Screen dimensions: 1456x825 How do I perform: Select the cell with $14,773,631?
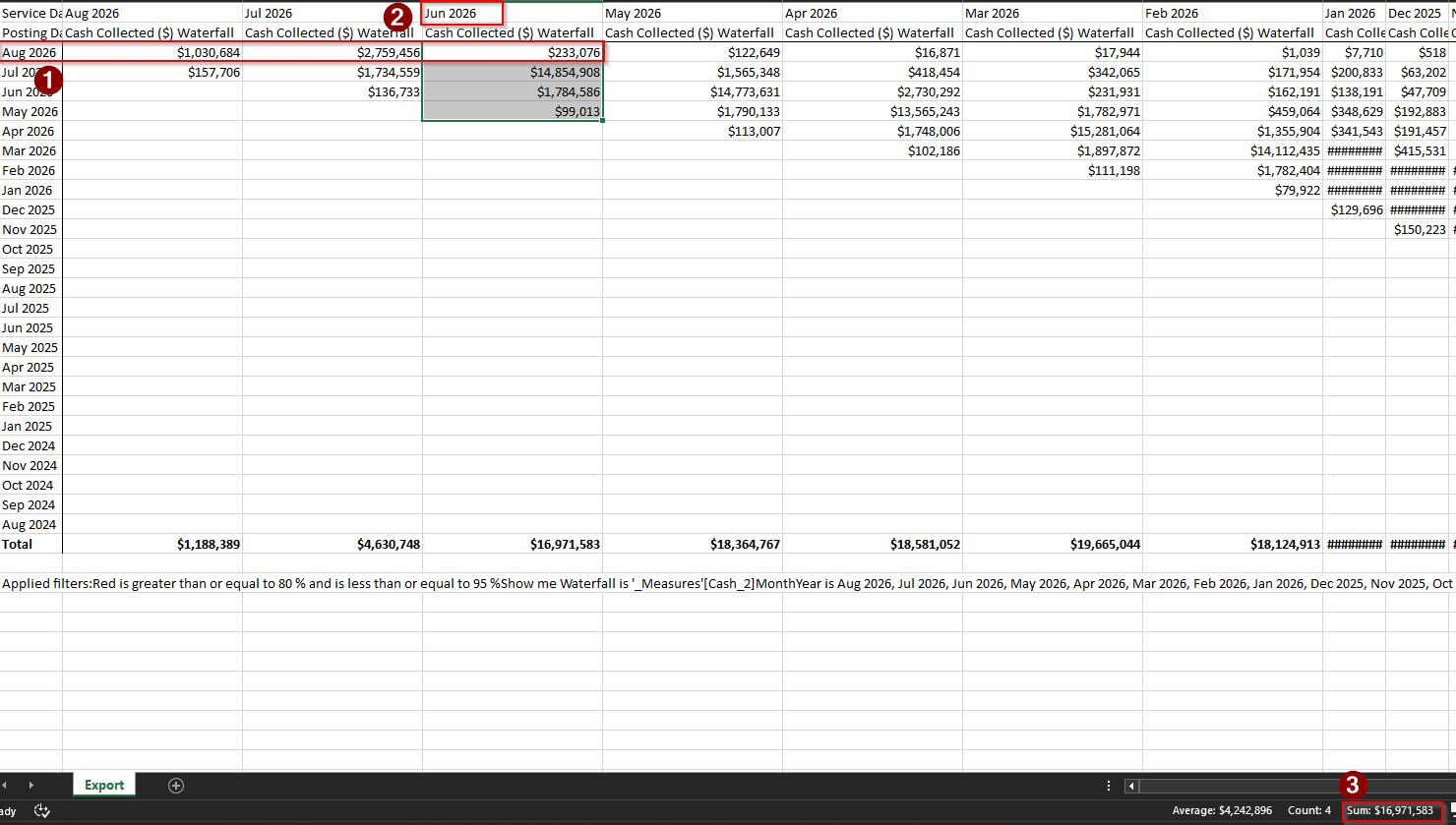[693, 91]
